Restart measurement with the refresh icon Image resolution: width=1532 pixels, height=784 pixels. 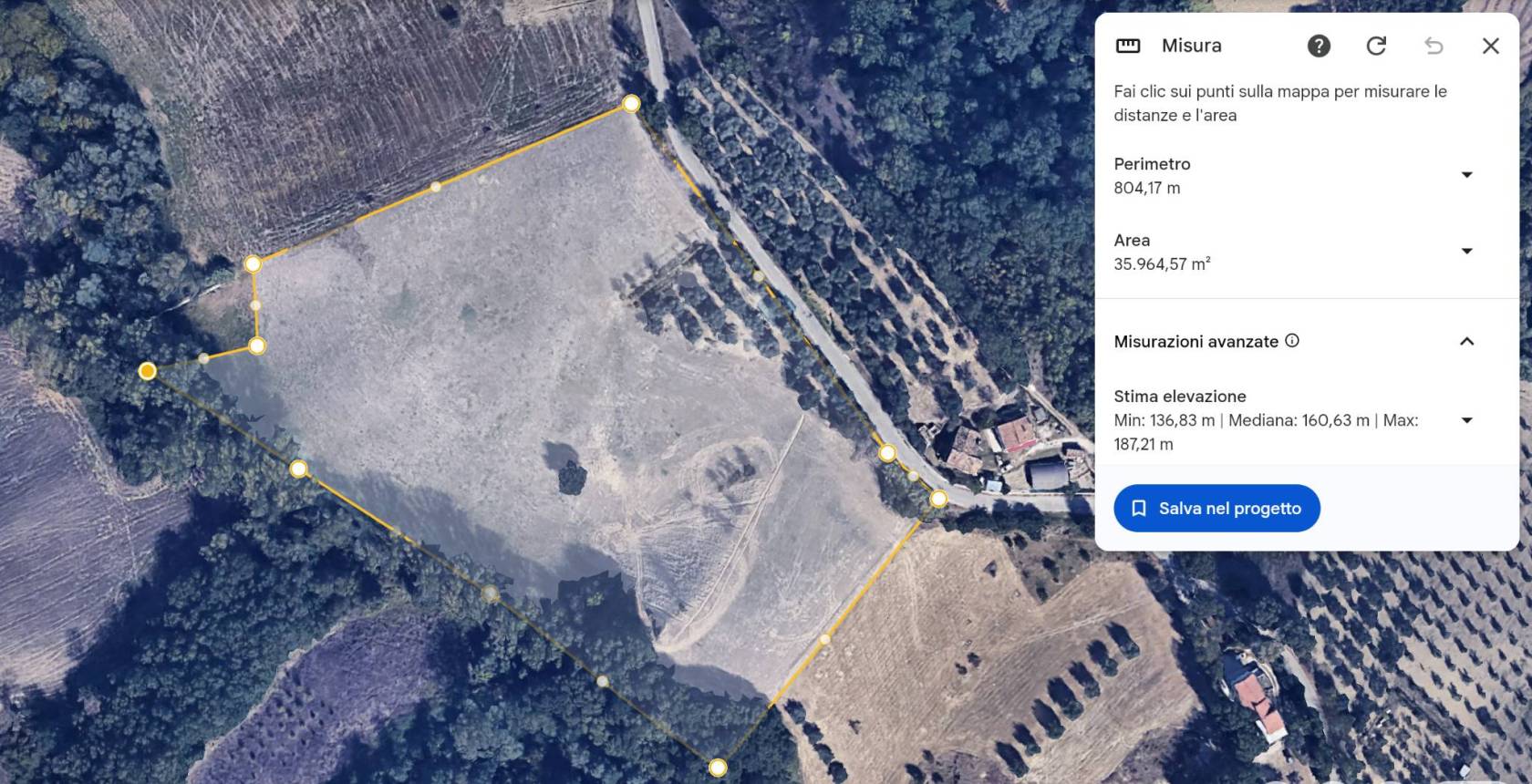tap(1376, 46)
